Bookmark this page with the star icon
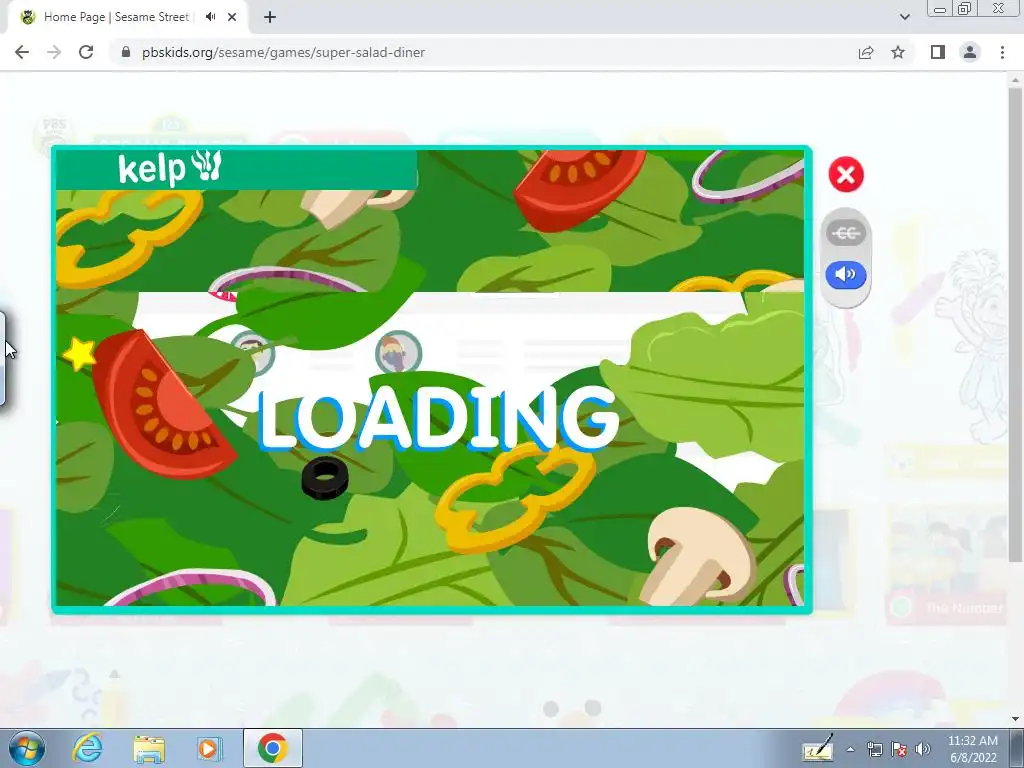The height and width of the screenshot is (768, 1024). pyautogui.click(x=898, y=52)
